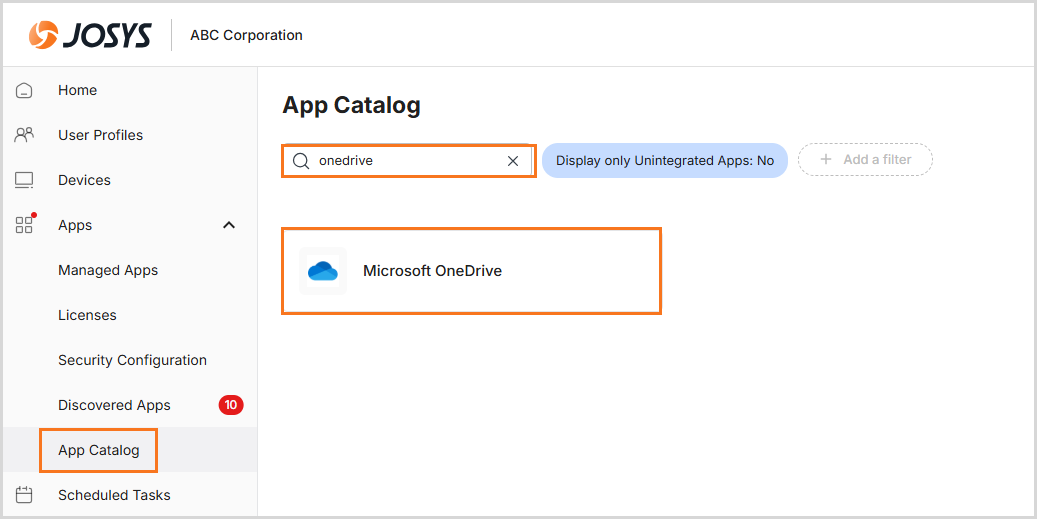This screenshot has width=1037, height=519.
Task: Open Home in the sidebar
Action: tap(77, 91)
